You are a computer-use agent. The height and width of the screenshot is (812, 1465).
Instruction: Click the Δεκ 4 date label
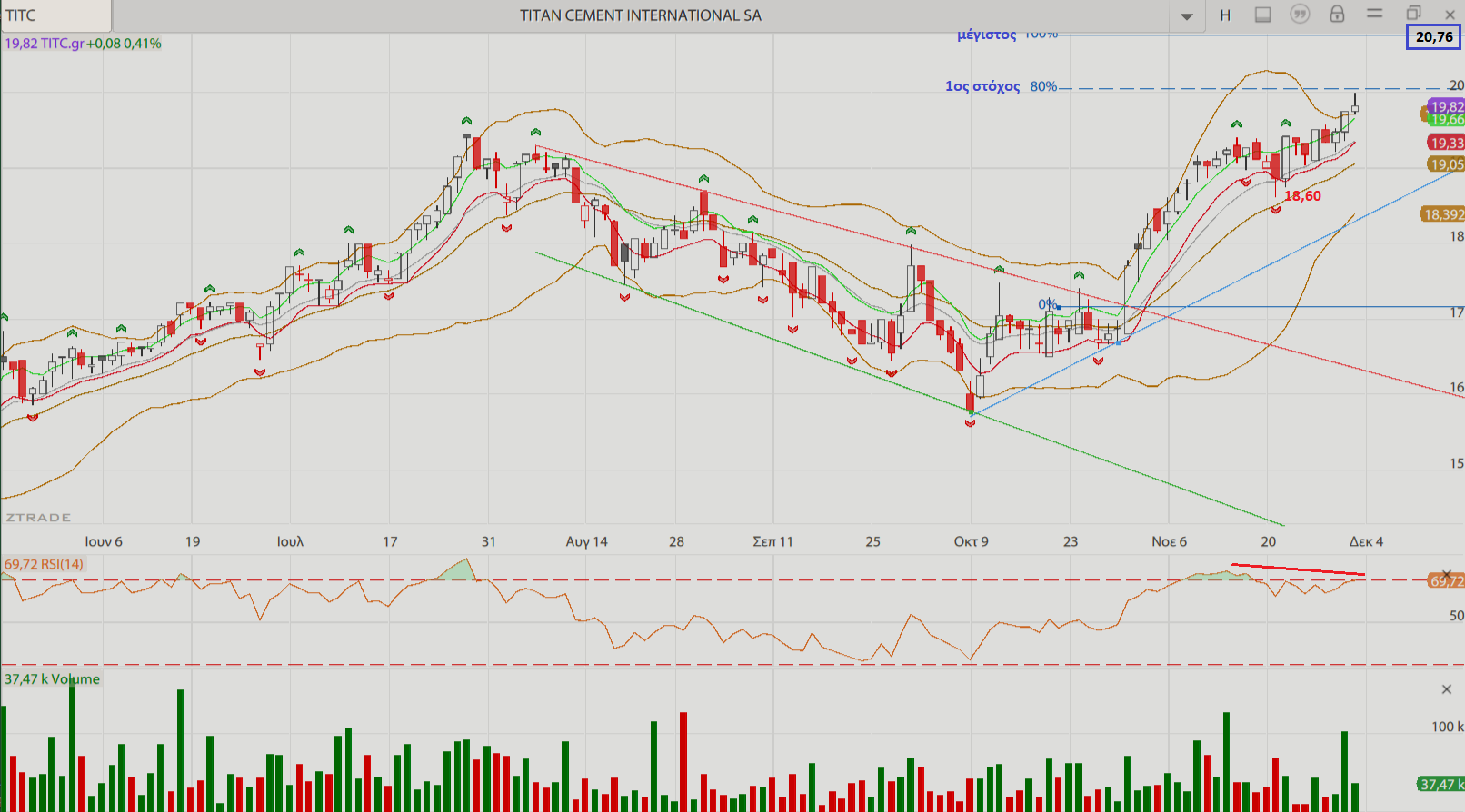1366,541
